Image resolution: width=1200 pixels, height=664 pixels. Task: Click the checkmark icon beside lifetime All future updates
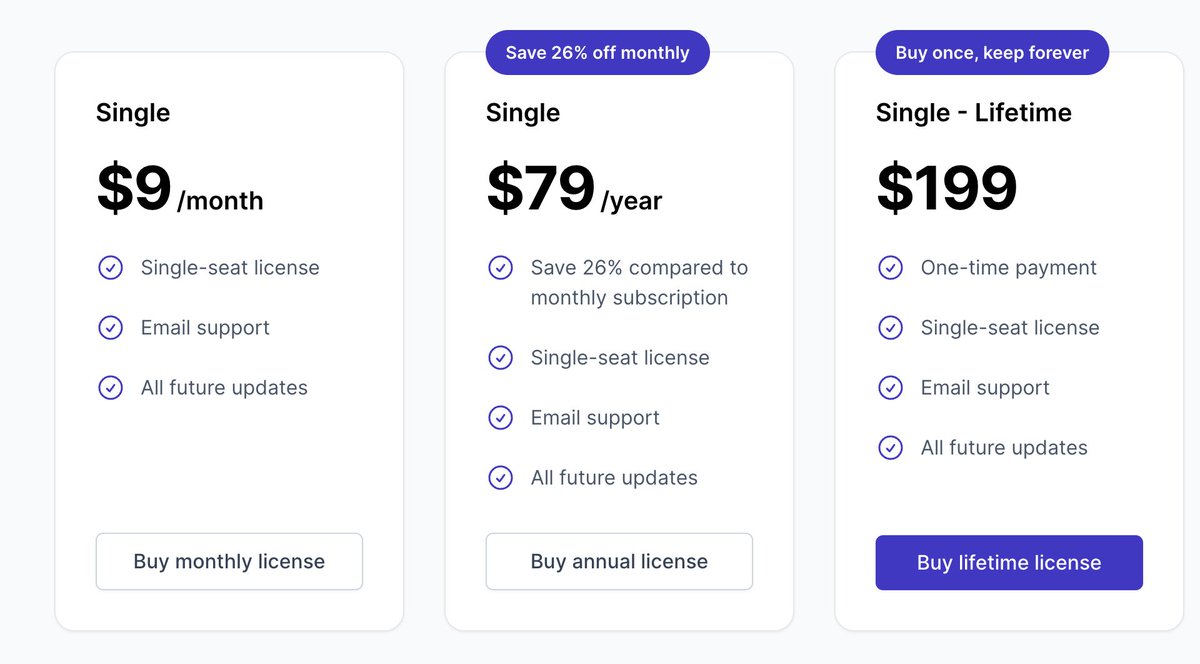coord(890,448)
